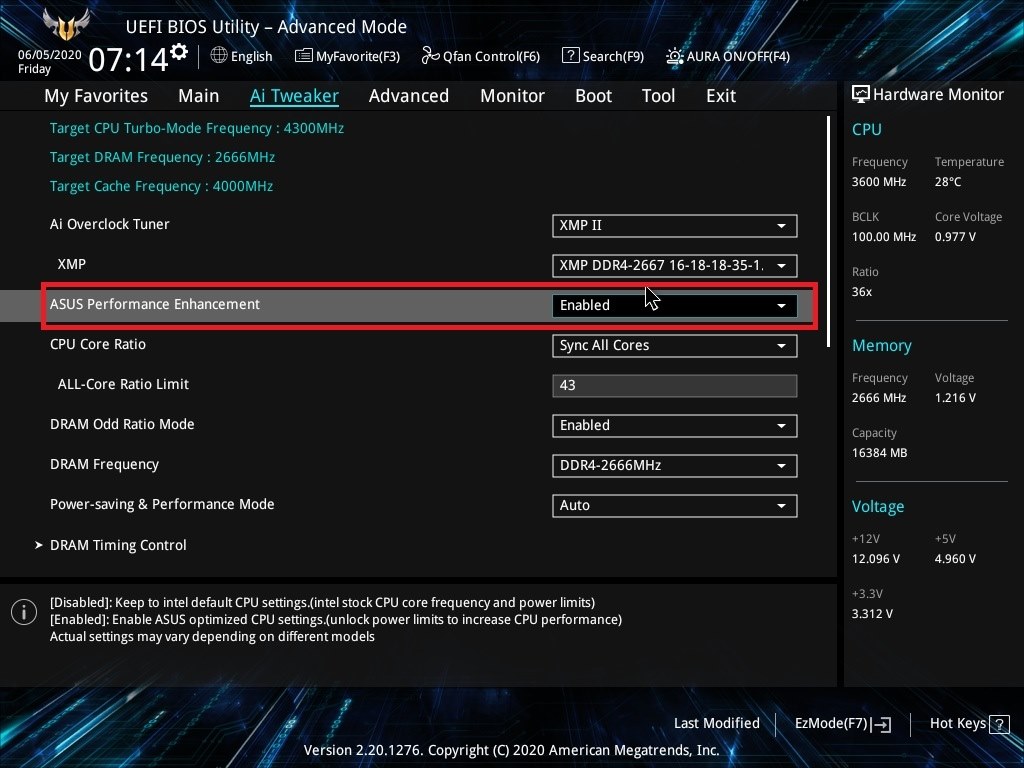Click the 3600 MHz CPU frequency value

click(x=879, y=182)
